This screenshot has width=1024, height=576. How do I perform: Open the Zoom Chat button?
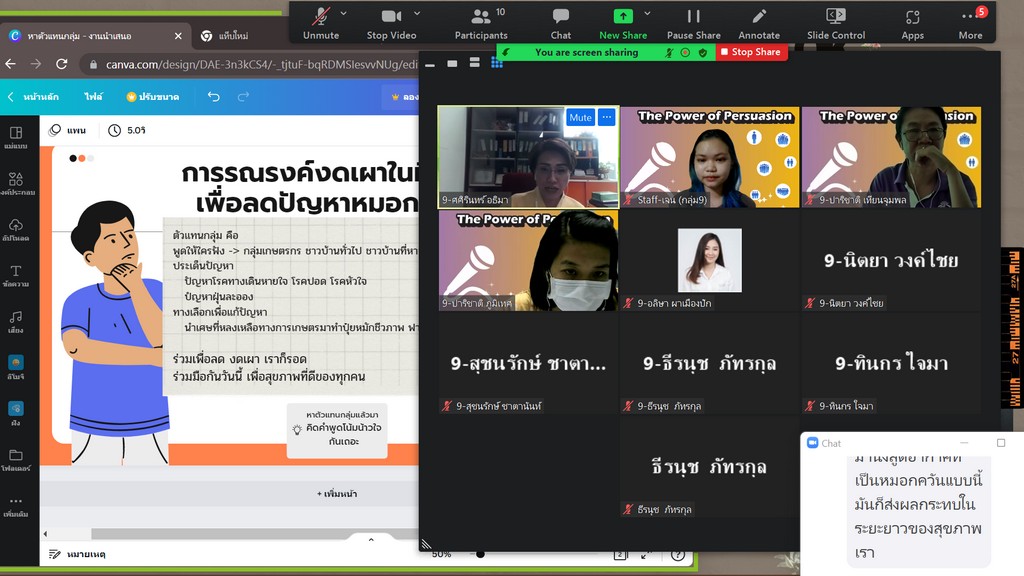[x=560, y=24]
